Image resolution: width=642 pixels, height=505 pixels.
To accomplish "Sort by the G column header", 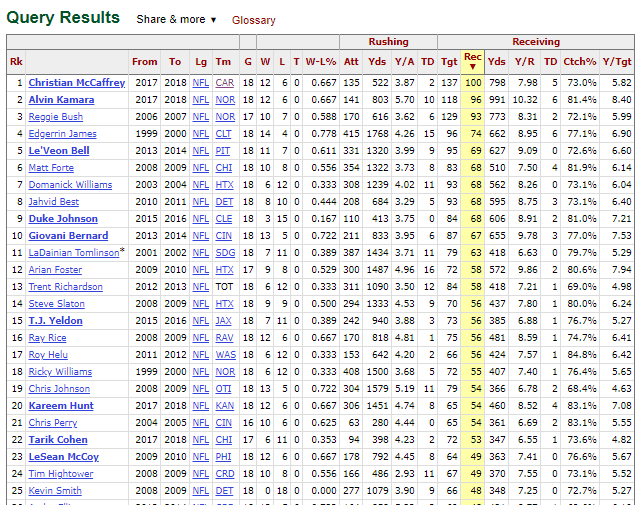I will 248,61.
